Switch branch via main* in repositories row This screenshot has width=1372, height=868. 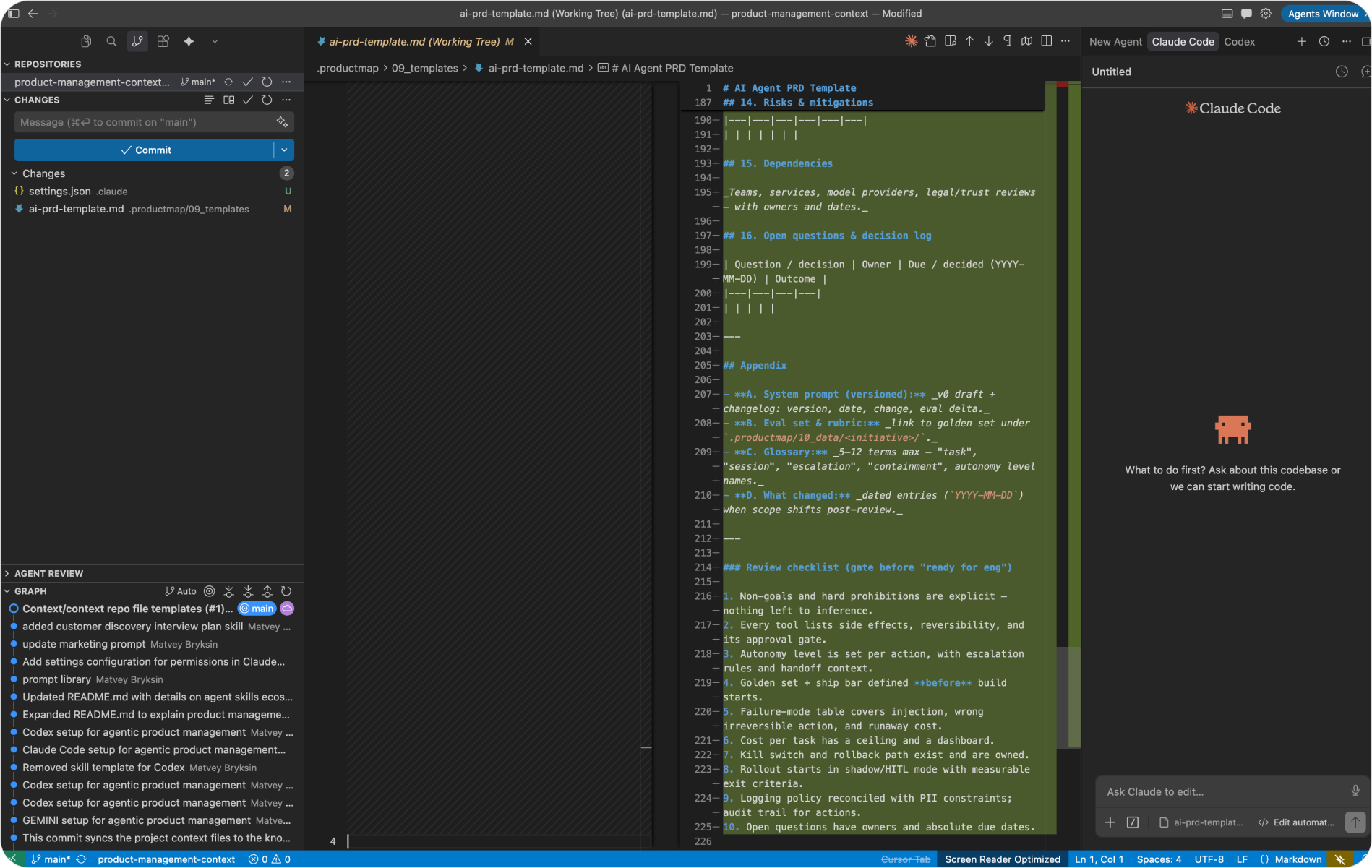[198, 82]
